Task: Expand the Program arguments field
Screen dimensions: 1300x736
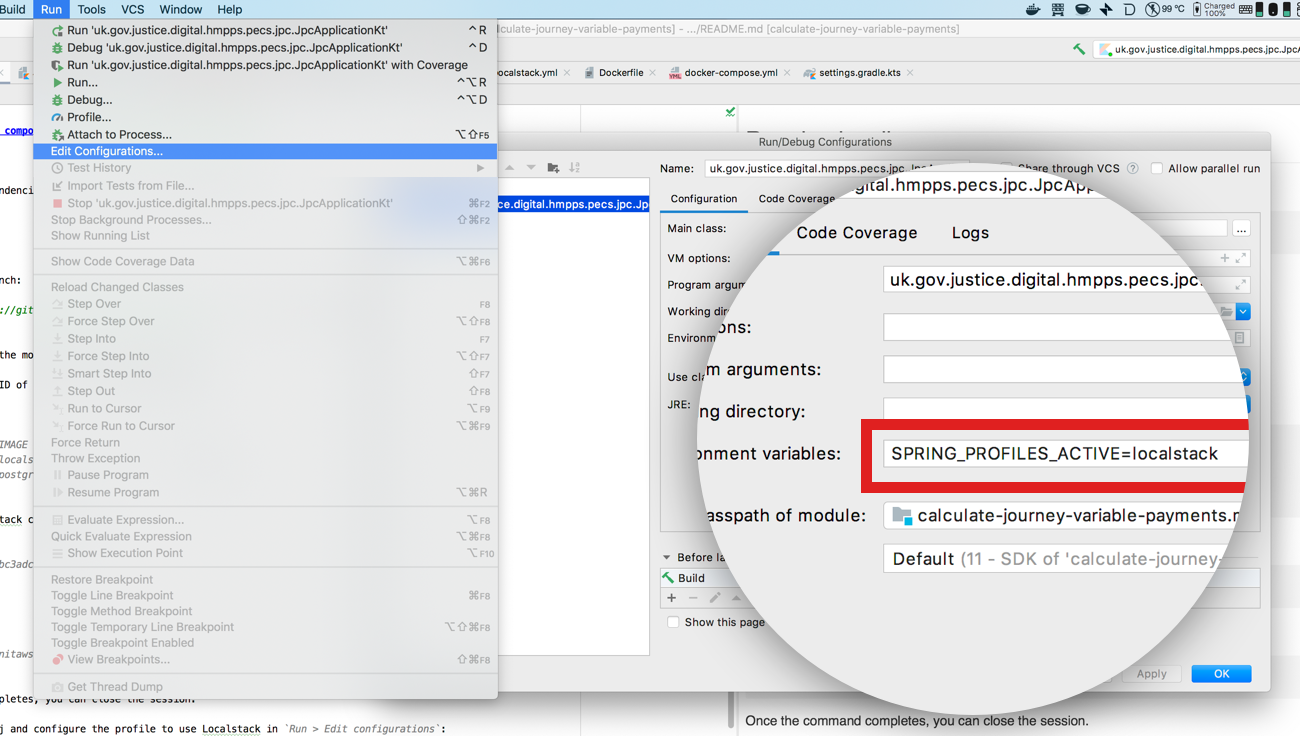Action: (x=1241, y=285)
